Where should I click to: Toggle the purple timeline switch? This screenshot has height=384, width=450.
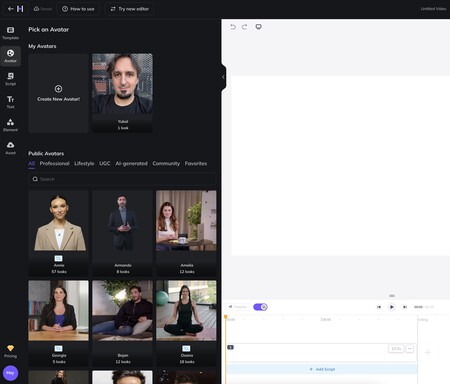tap(260, 307)
